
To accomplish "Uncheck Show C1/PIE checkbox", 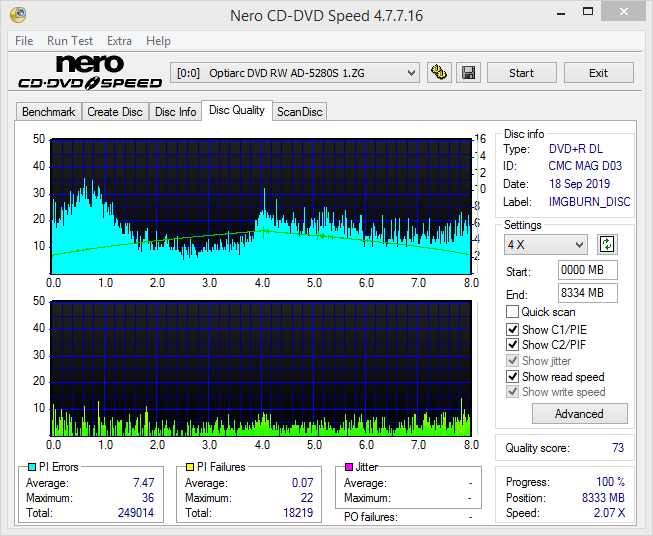I will click(x=512, y=329).
